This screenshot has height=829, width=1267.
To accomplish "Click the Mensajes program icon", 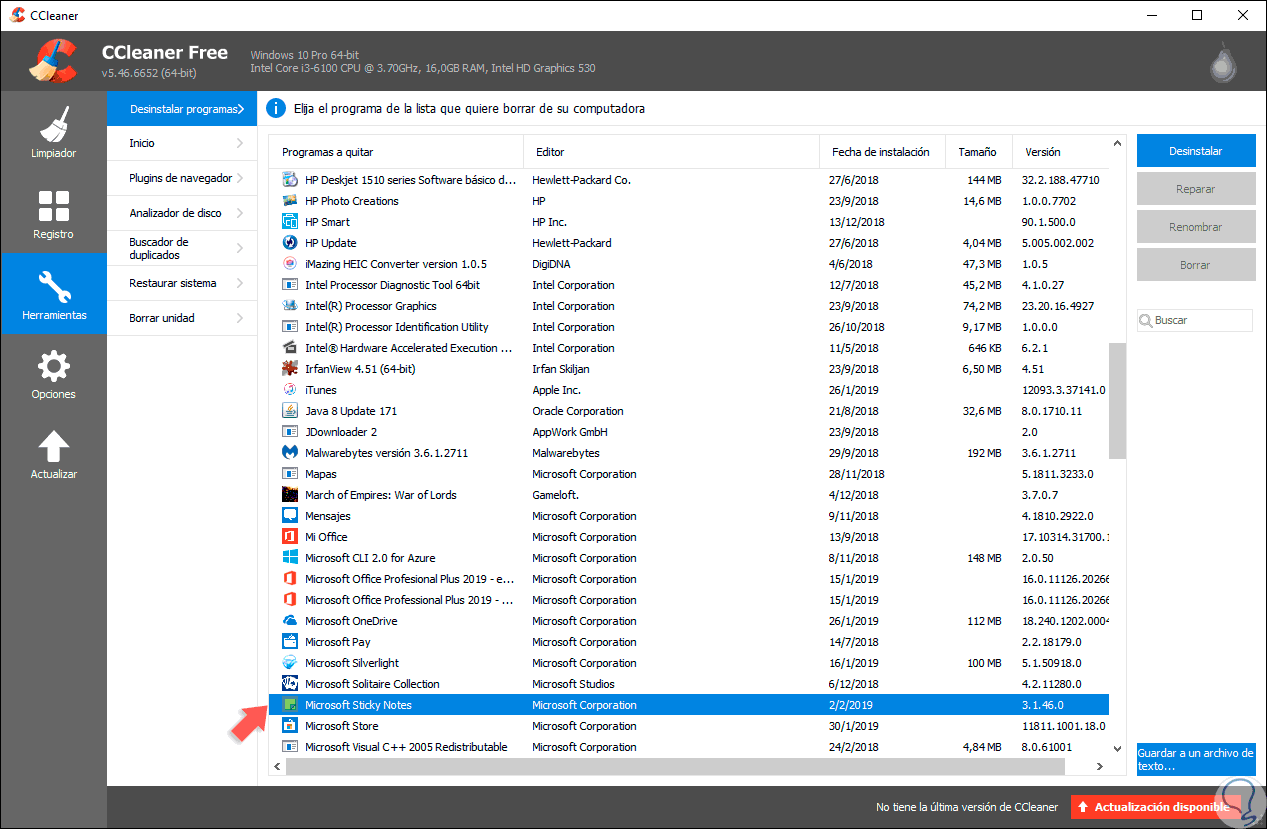I will (x=290, y=516).
